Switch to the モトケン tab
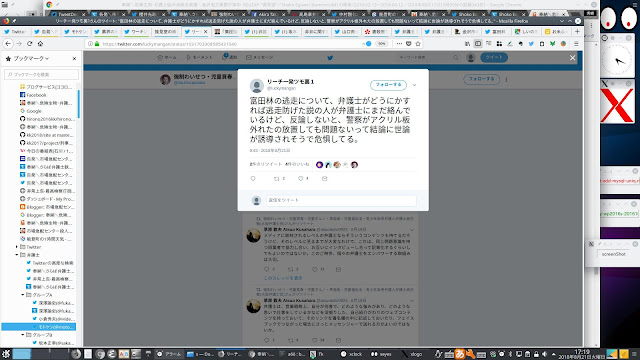The image size is (640, 360). (76, 31)
